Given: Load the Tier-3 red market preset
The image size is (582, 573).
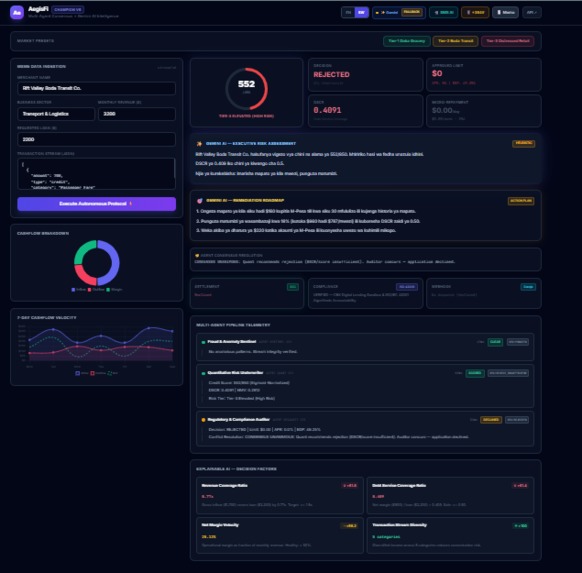Looking at the screenshot, I should [x=508, y=41].
